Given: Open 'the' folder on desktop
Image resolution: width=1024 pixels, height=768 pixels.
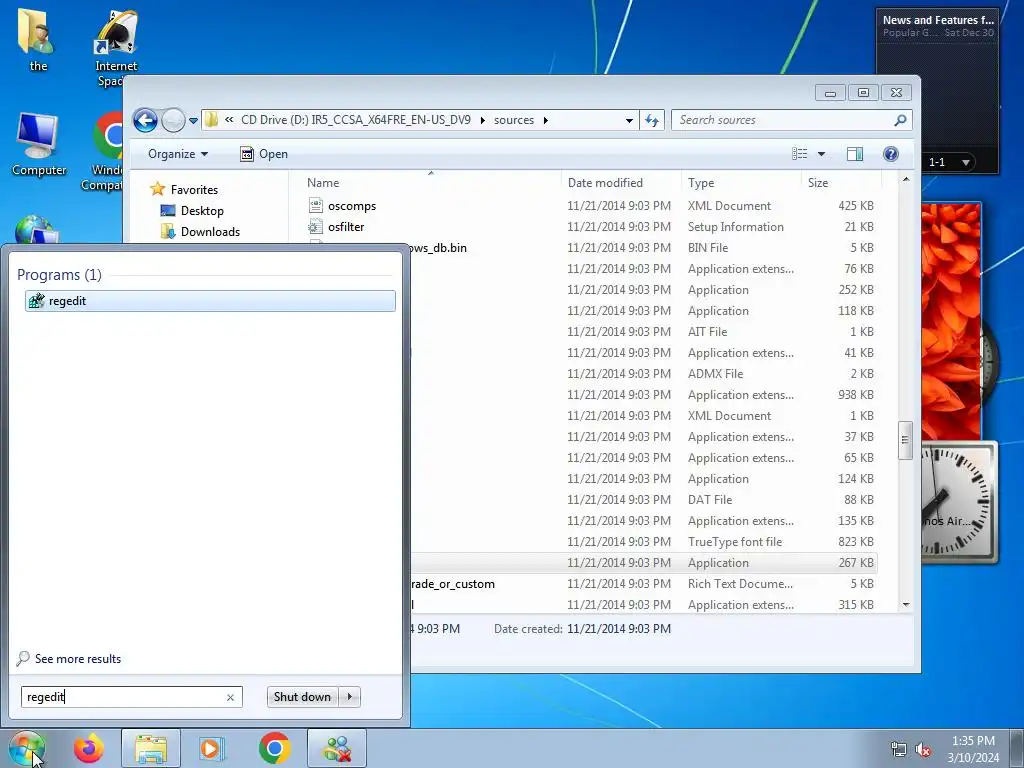Looking at the screenshot, I should pos(38,40).
